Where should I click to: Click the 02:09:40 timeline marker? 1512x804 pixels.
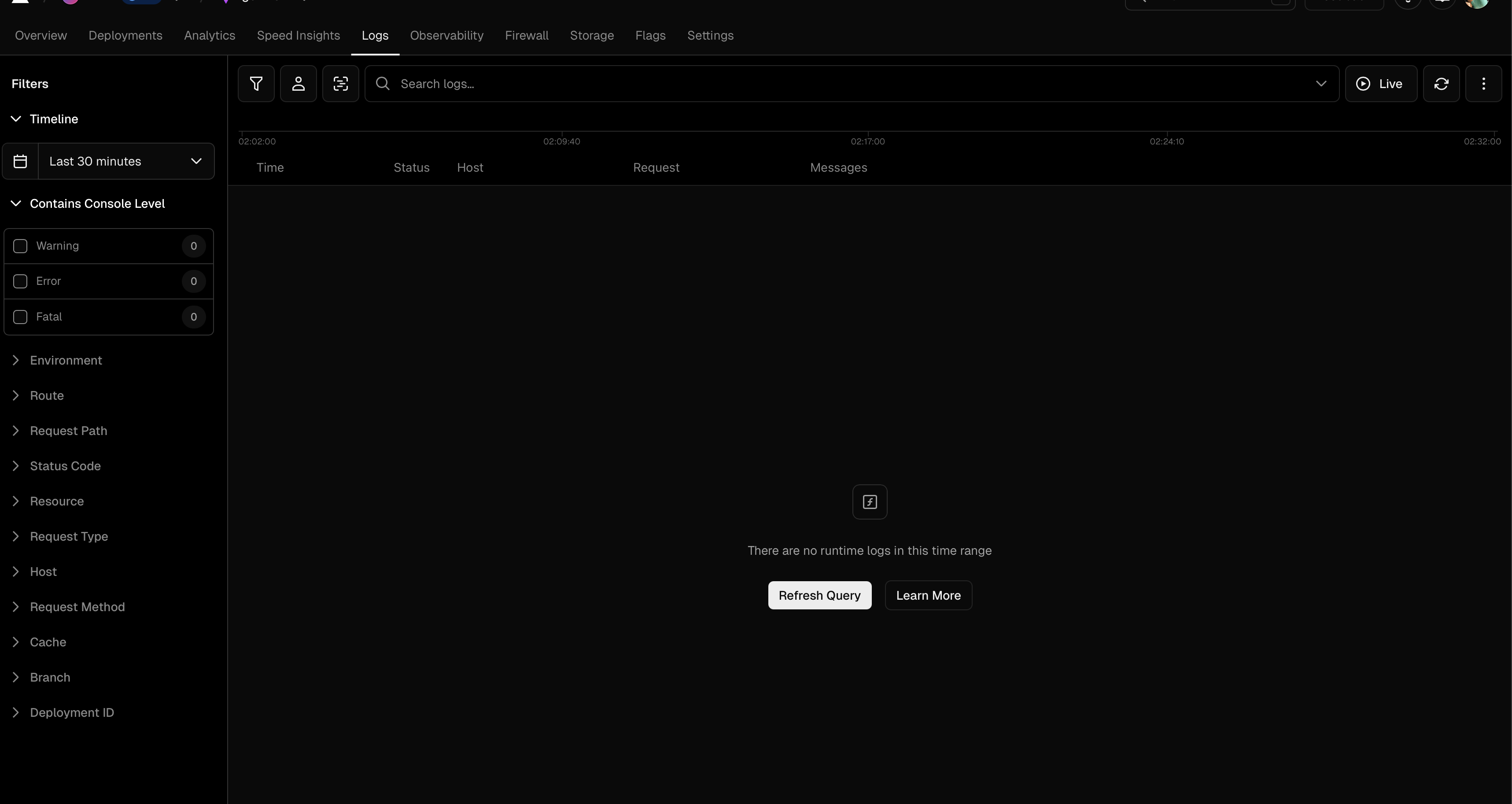tap(562, 141)
